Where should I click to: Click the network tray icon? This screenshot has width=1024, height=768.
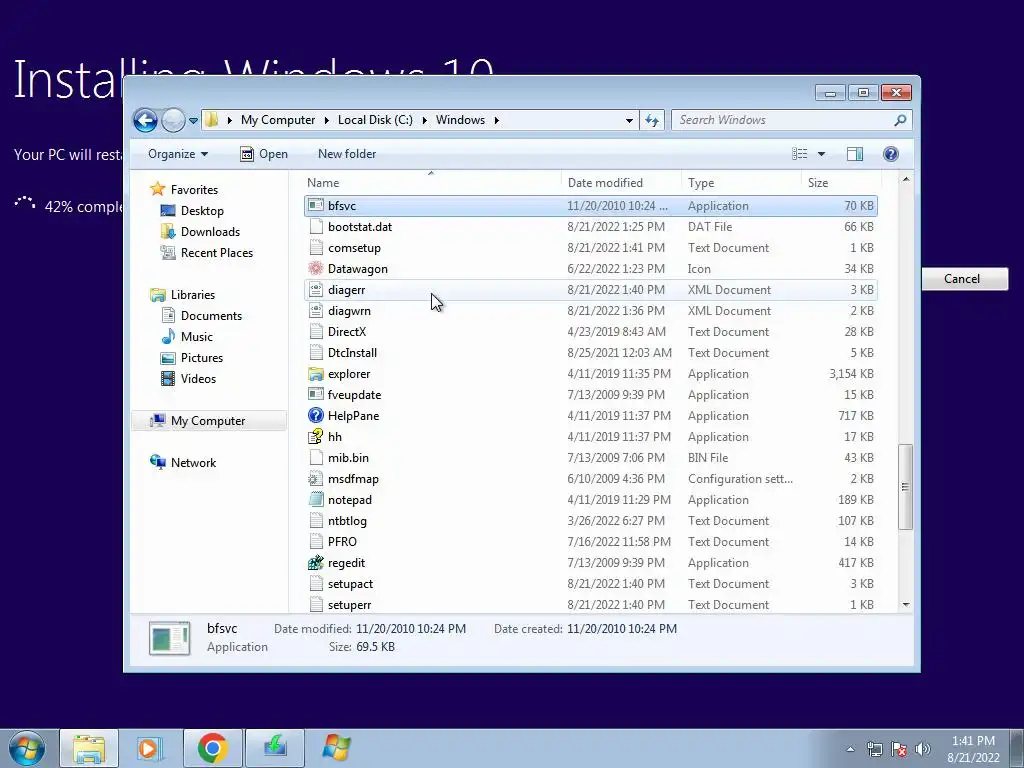(874, 749)
